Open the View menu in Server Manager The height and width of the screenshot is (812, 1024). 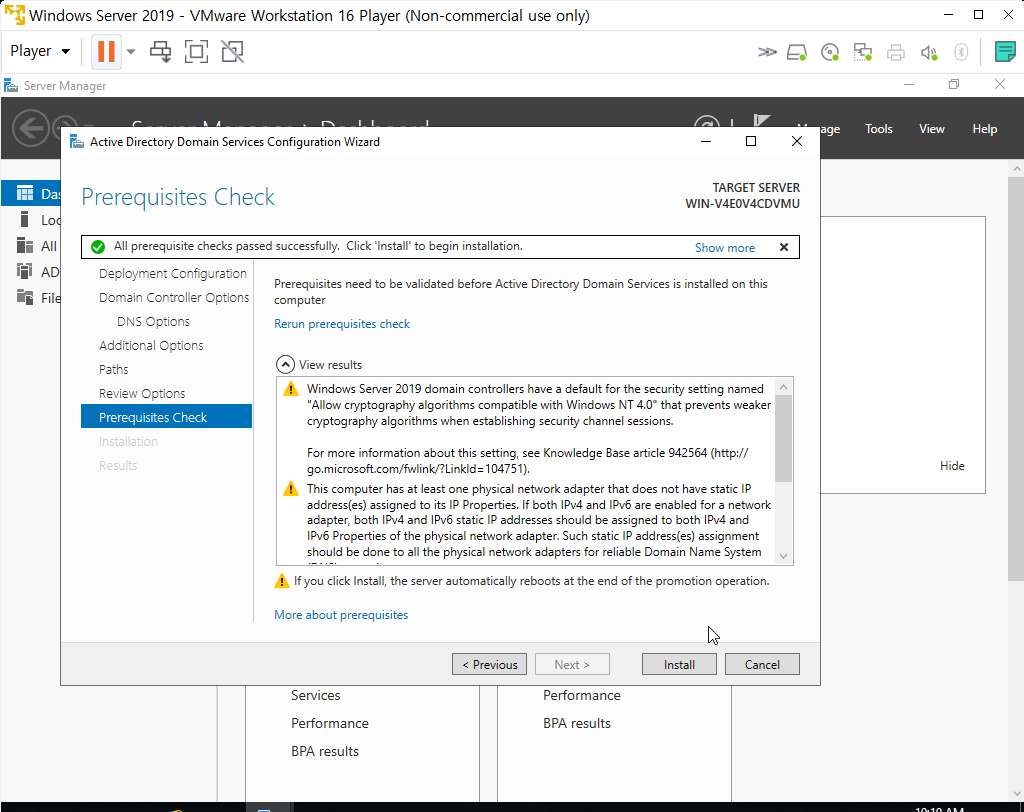pyautogui.click(x=931, y=129)
